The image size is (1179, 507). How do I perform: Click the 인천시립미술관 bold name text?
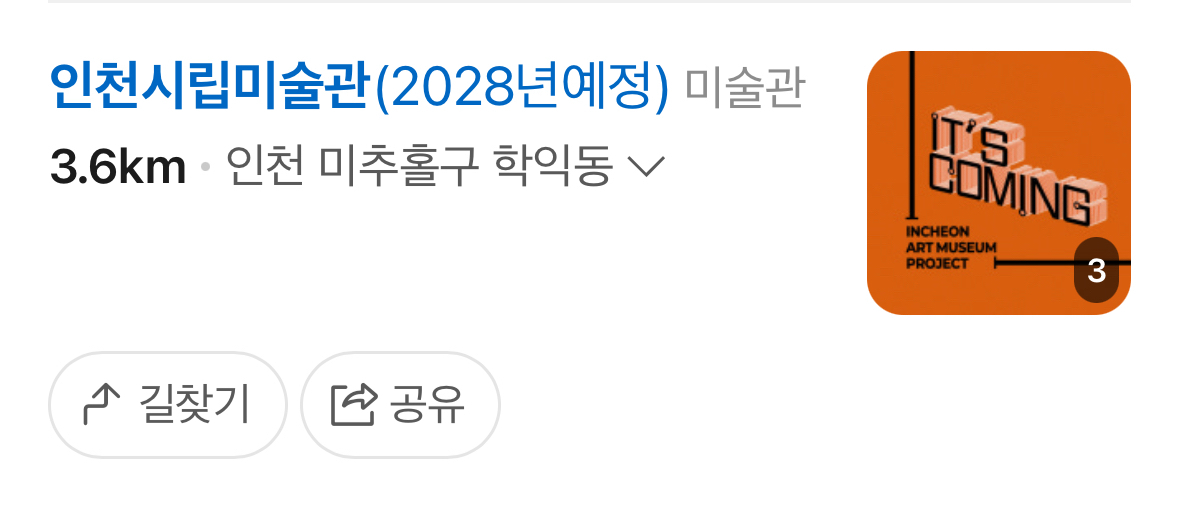[x=211, y=88]
